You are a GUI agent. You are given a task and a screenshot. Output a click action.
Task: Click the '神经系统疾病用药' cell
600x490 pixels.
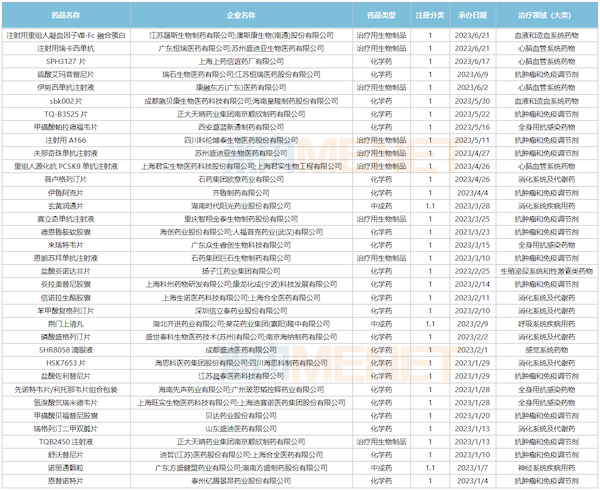[547, 468]
